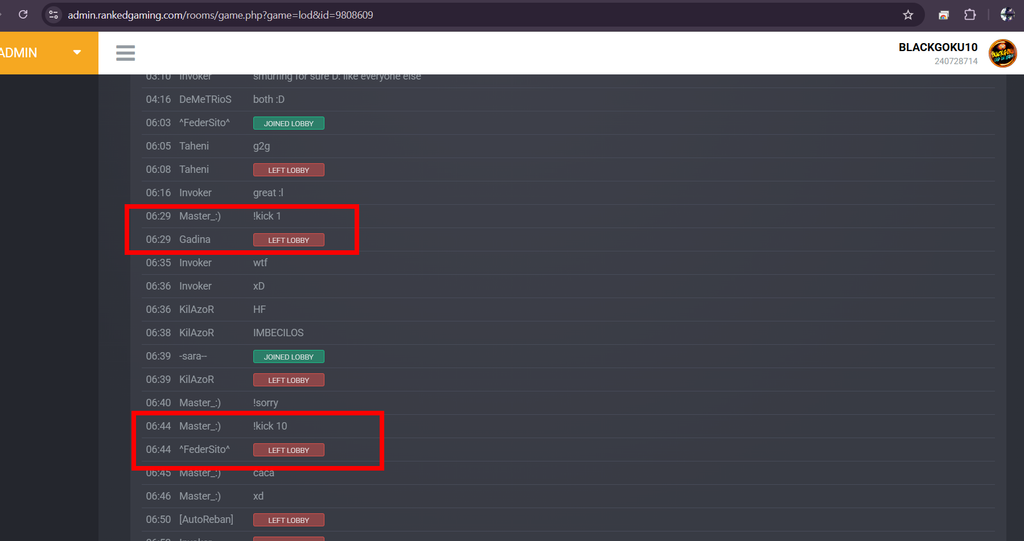Click the JOINED LOBBY badge for -sara--

pyautogui.click(x=289, y=357)
